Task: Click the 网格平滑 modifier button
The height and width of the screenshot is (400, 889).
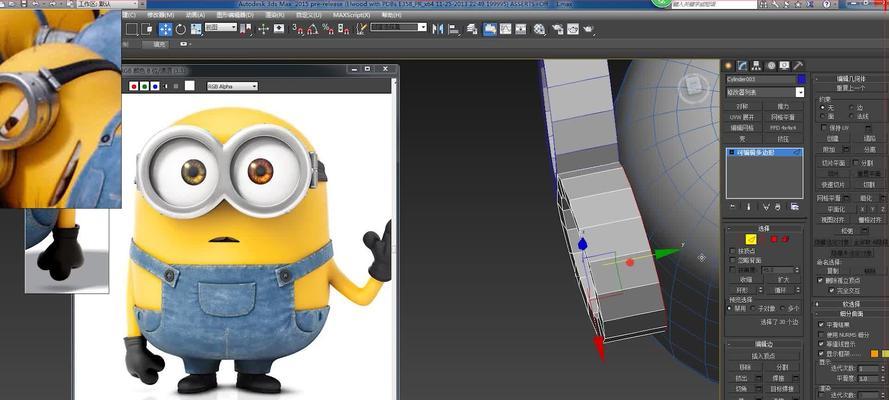Action: coord(782,117)
